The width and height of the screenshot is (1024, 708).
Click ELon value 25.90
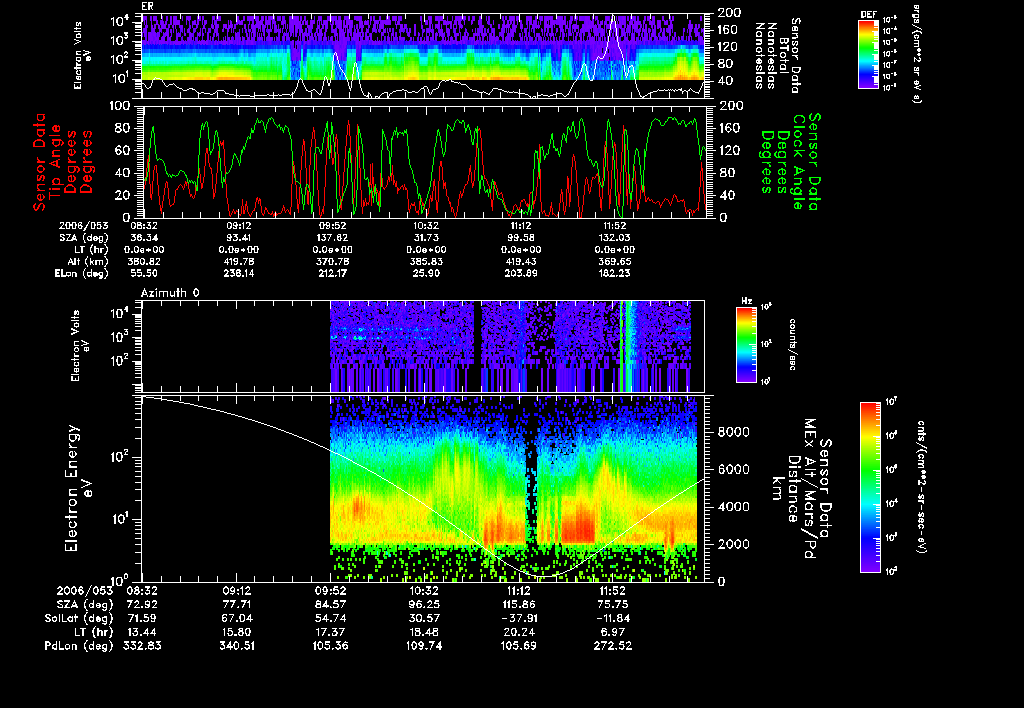(426, 273)
